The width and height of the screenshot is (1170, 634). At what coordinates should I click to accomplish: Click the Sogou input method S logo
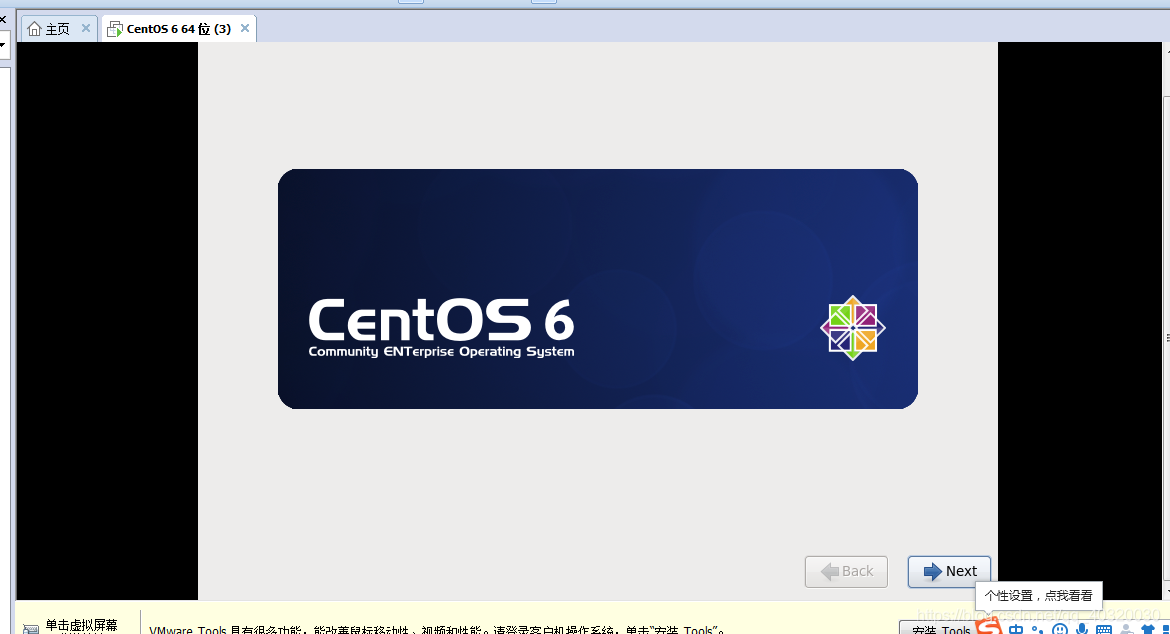point(989,625)
